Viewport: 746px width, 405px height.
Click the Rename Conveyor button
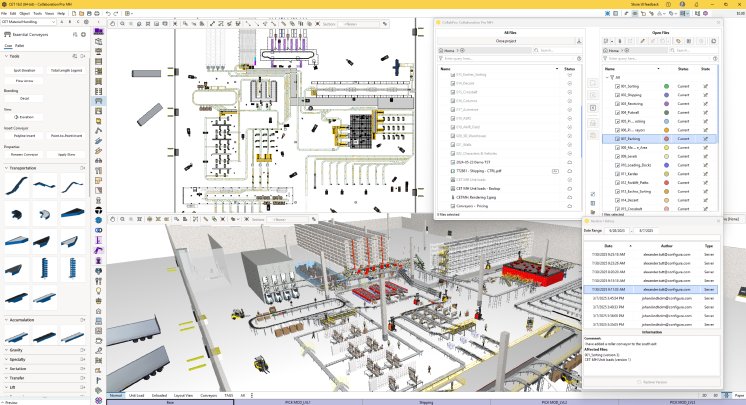pos(24,154)
